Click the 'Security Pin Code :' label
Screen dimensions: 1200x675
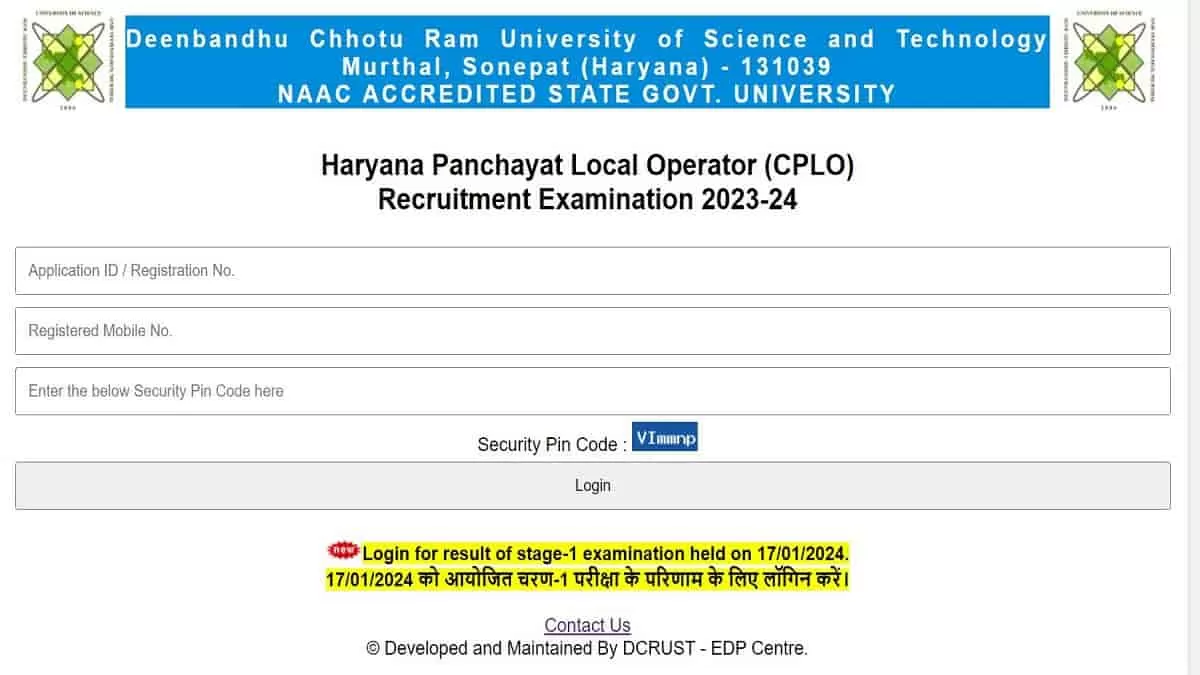[x=550, y=444]
